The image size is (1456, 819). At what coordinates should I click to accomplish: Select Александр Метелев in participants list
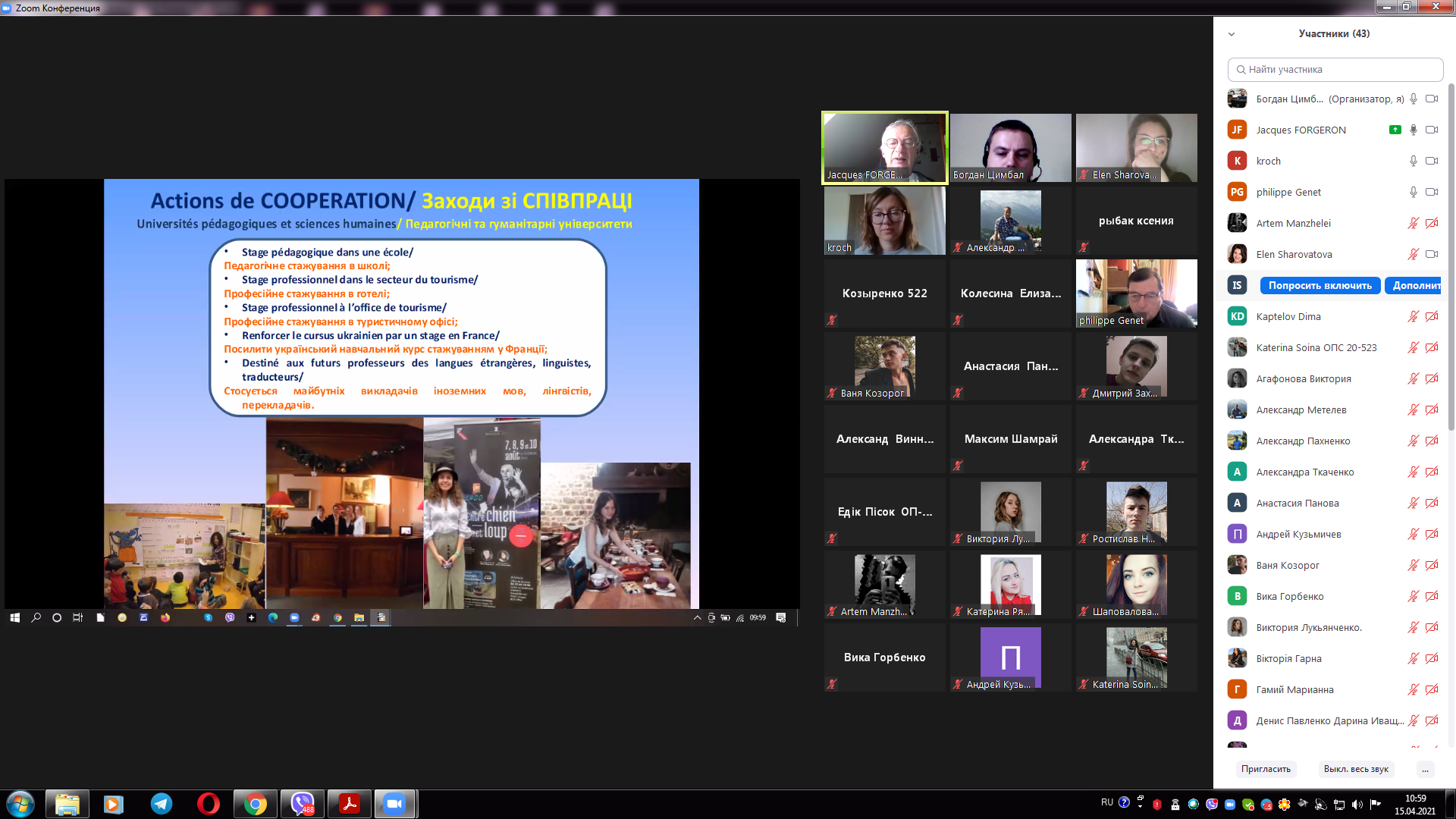click(x=1301, y=409)
